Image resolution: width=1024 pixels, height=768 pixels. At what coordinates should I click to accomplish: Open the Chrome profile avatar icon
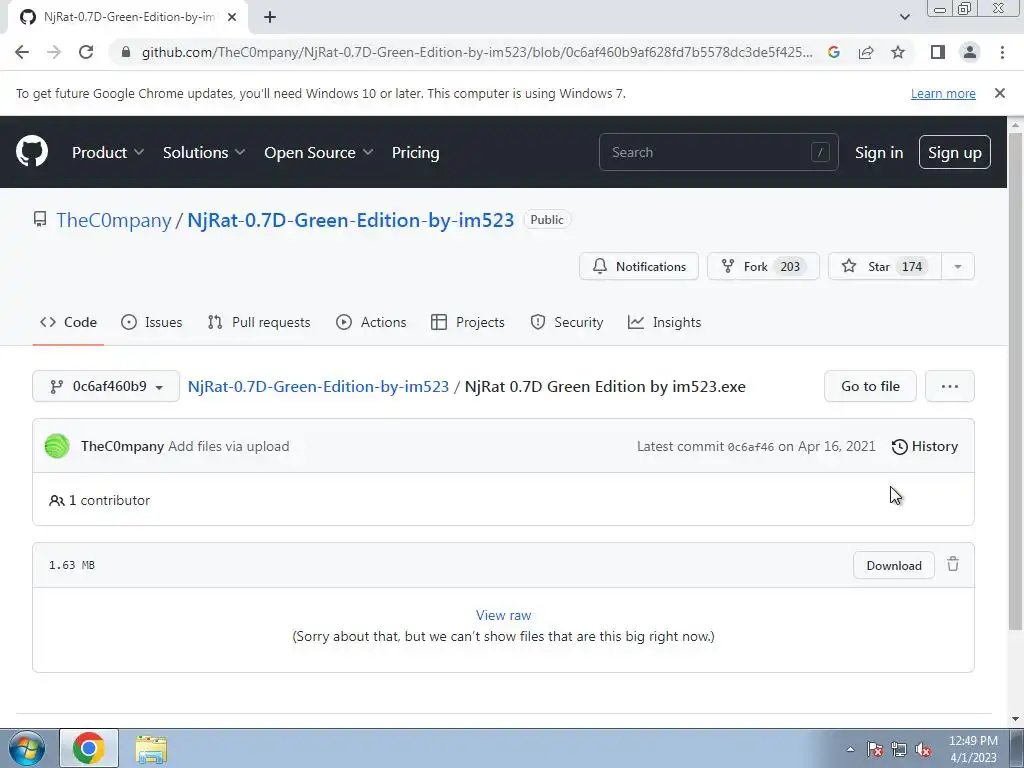[970, 52]
